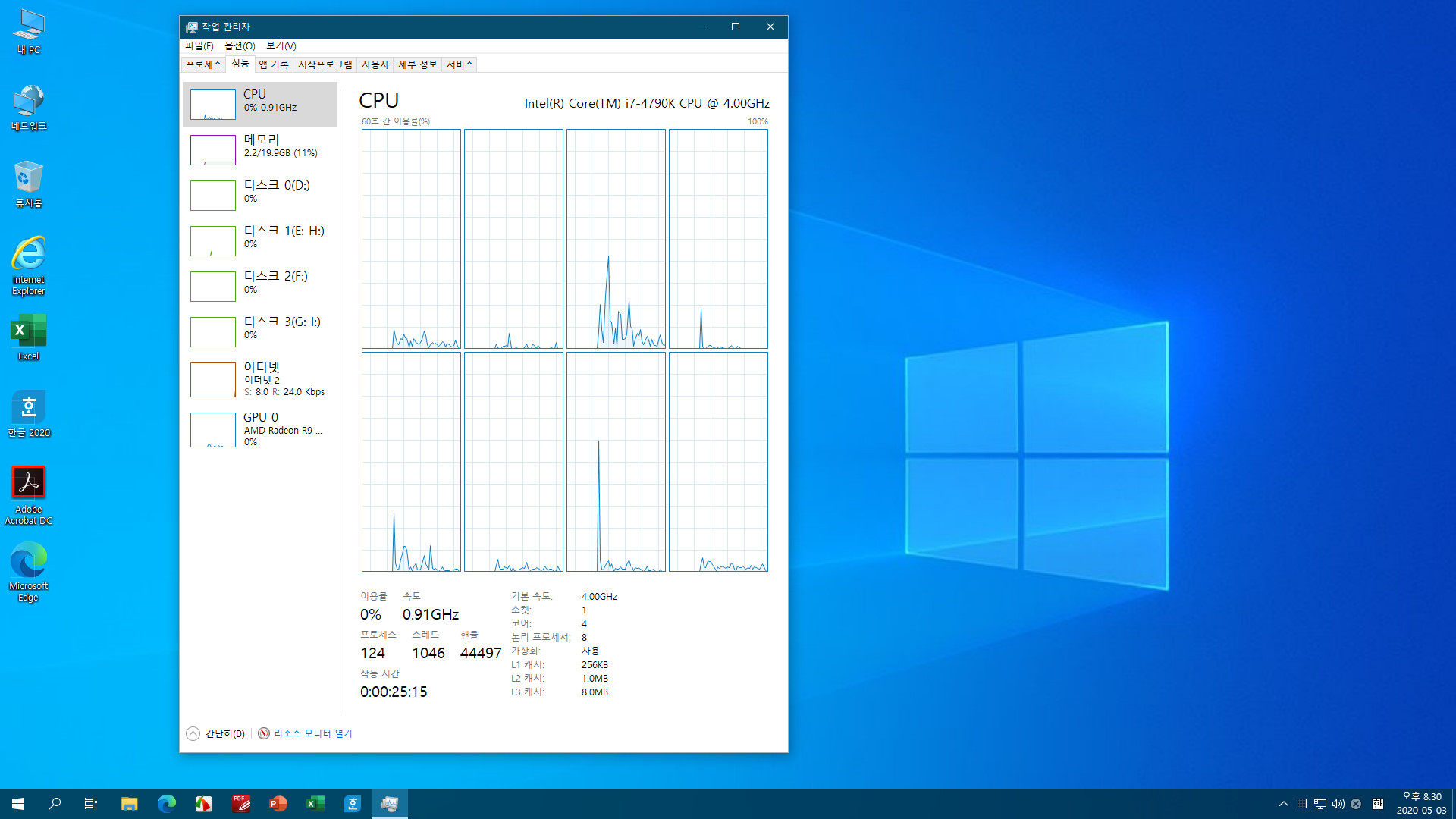Image resolution: width=1456 pixels, height=819 pixels.
Task: Select the Adobe Acrobat DC desktop icon
Action: pyautogui.click(x=29, y=496)
